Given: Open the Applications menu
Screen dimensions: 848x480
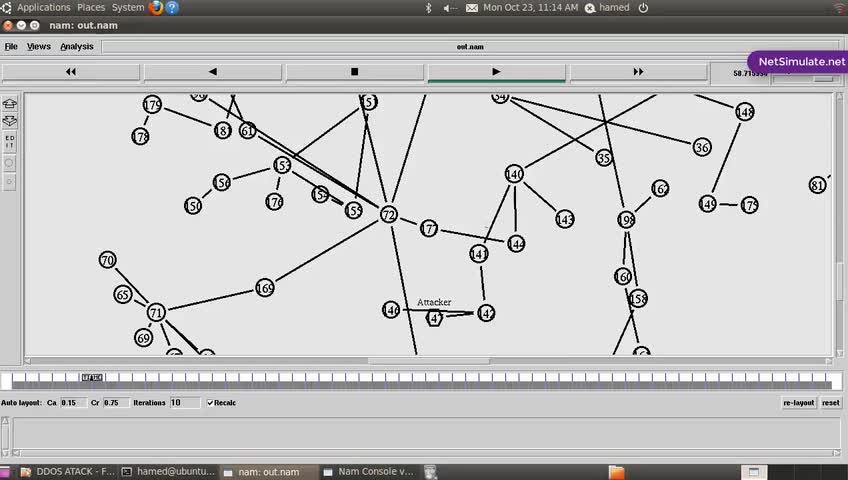Looking at the screenshot, I should coord(43,8).
